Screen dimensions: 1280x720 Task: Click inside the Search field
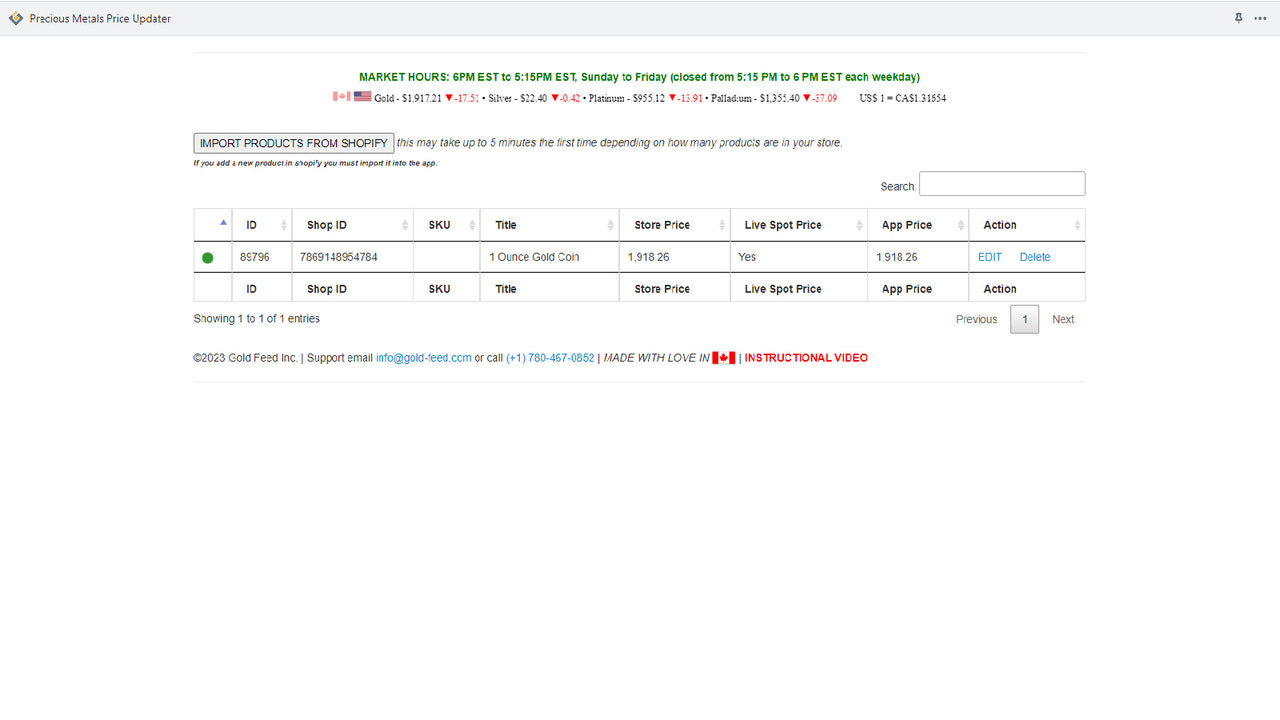[1001, 183]
